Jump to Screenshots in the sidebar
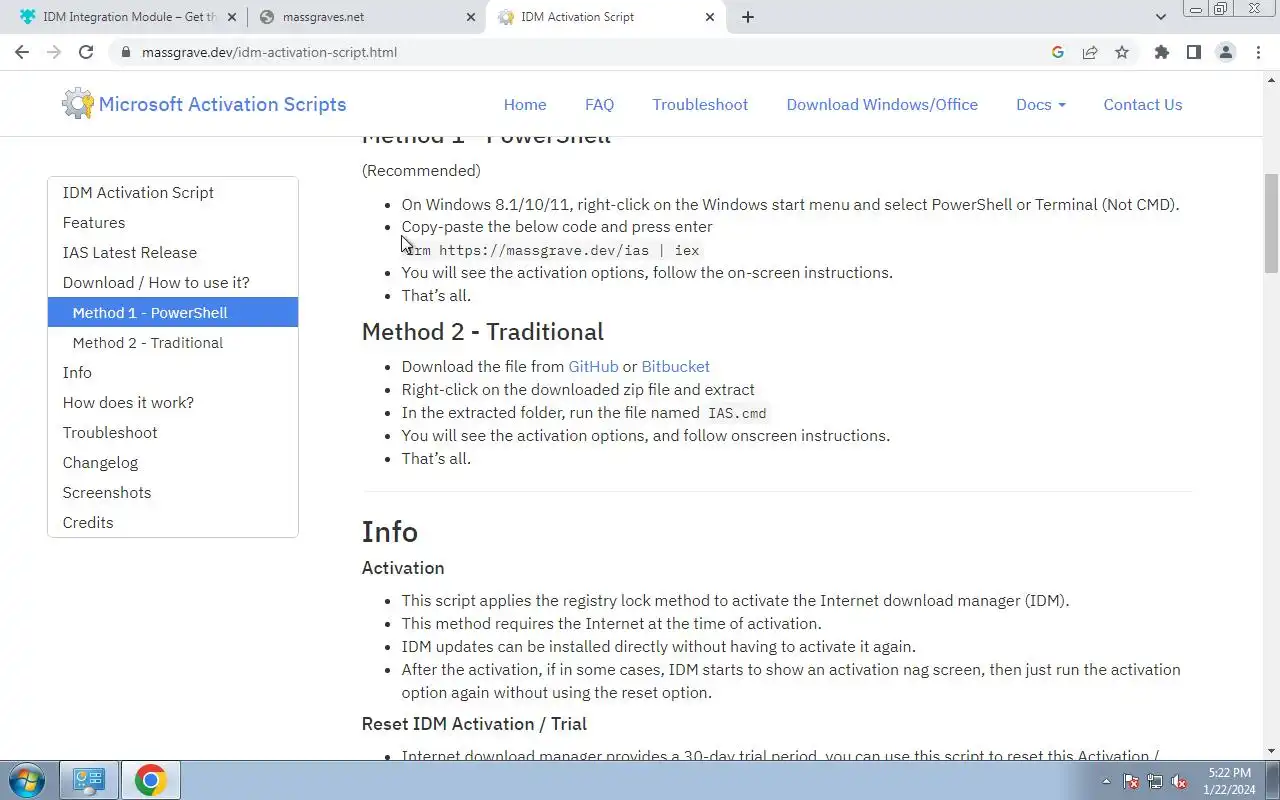 click(173, 492)
